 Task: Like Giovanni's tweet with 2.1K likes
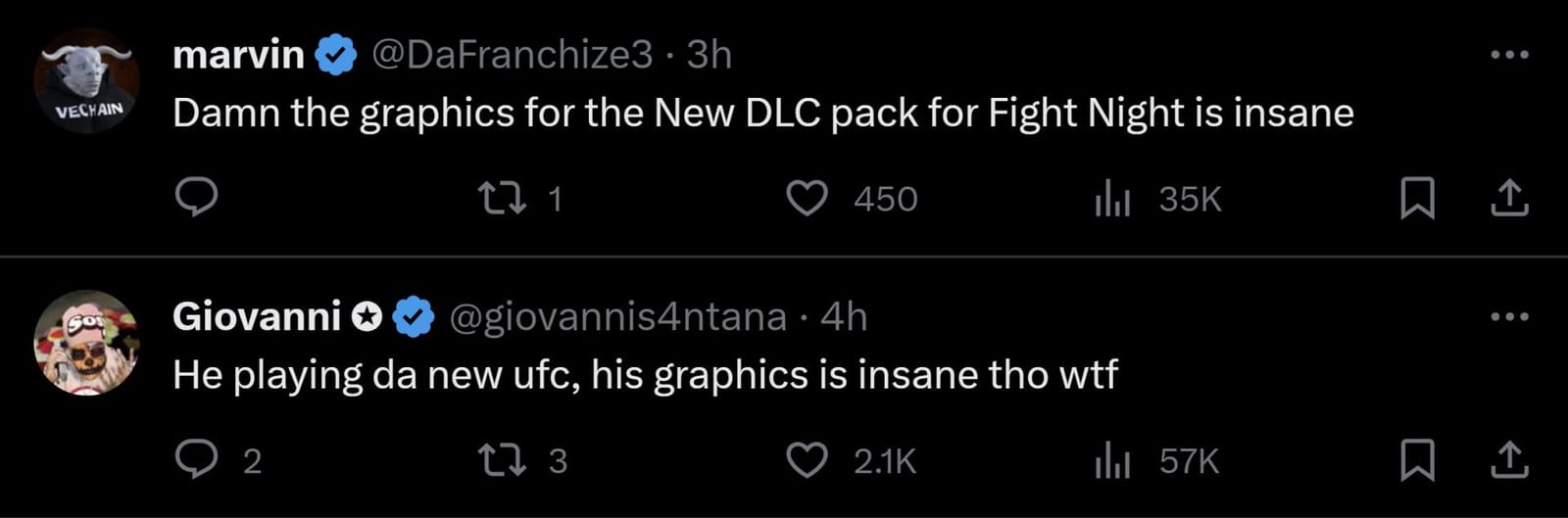tap(808, 459)
